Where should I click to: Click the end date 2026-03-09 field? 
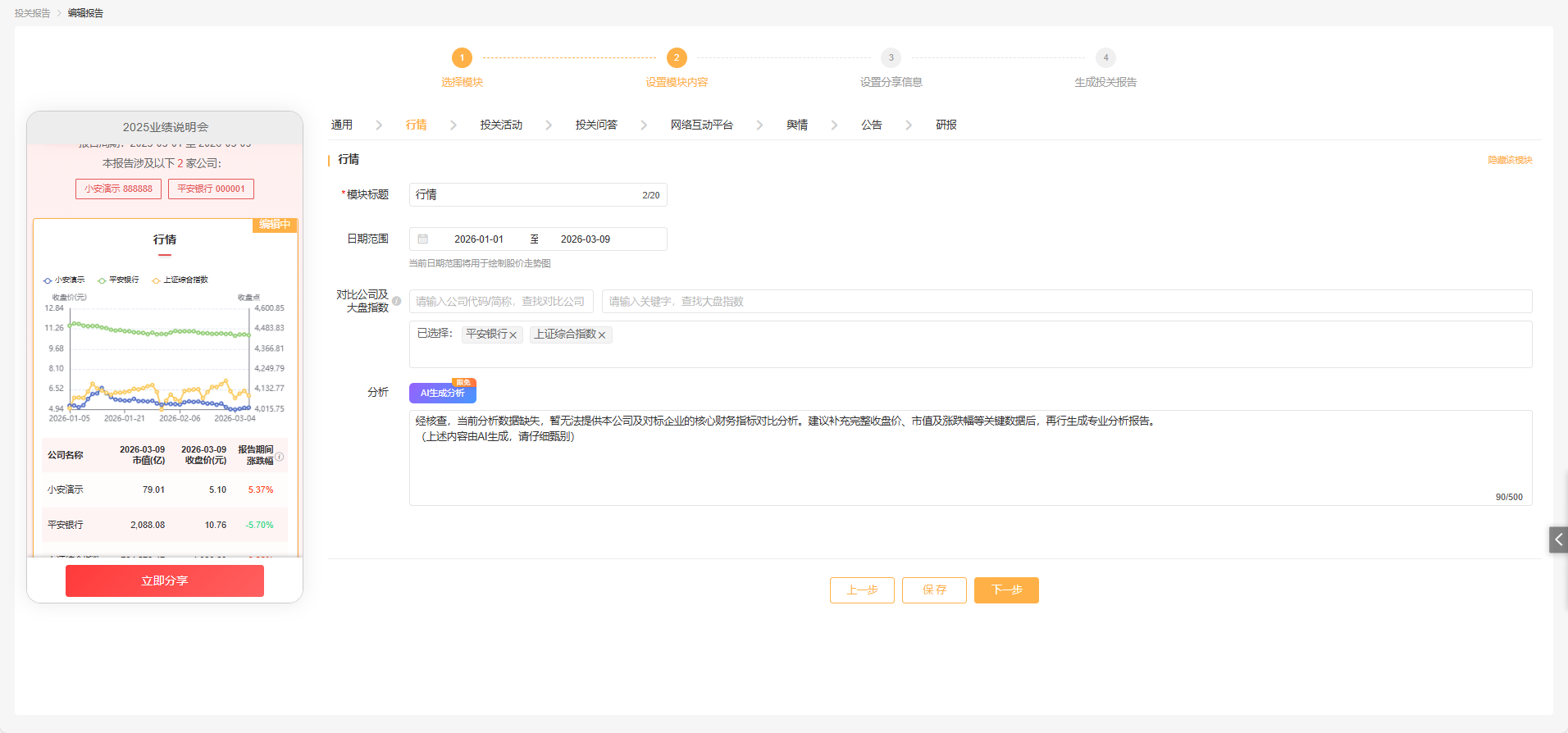coord(586,239)
